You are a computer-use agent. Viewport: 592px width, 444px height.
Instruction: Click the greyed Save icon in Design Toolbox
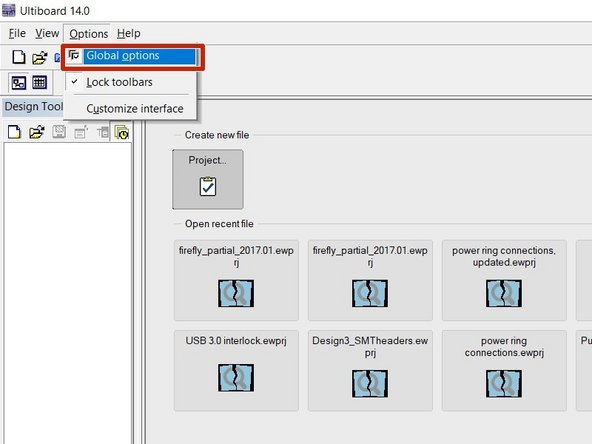pos(59,132)
